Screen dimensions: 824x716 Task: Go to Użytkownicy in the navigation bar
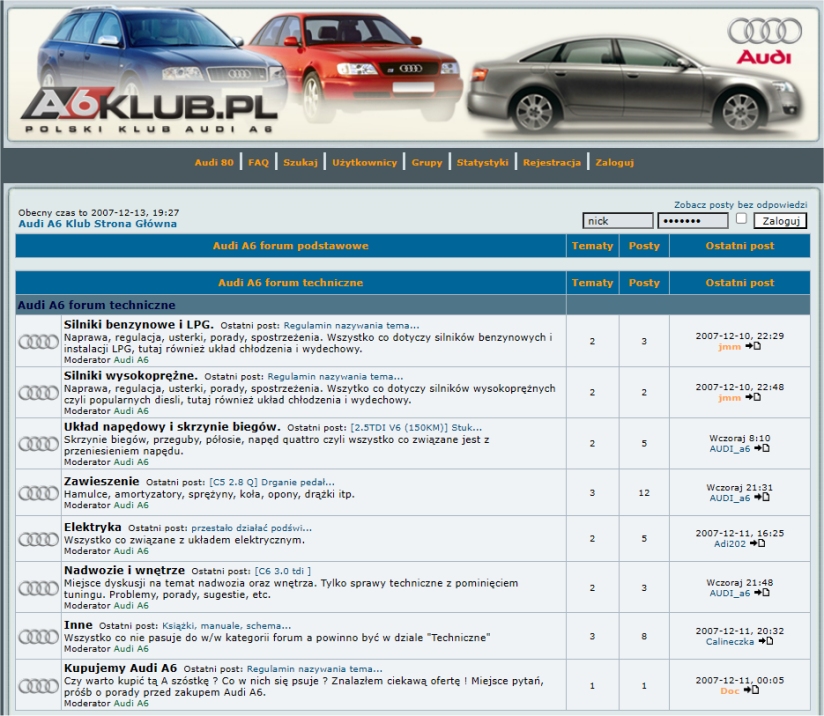click(x=364, y=162)
